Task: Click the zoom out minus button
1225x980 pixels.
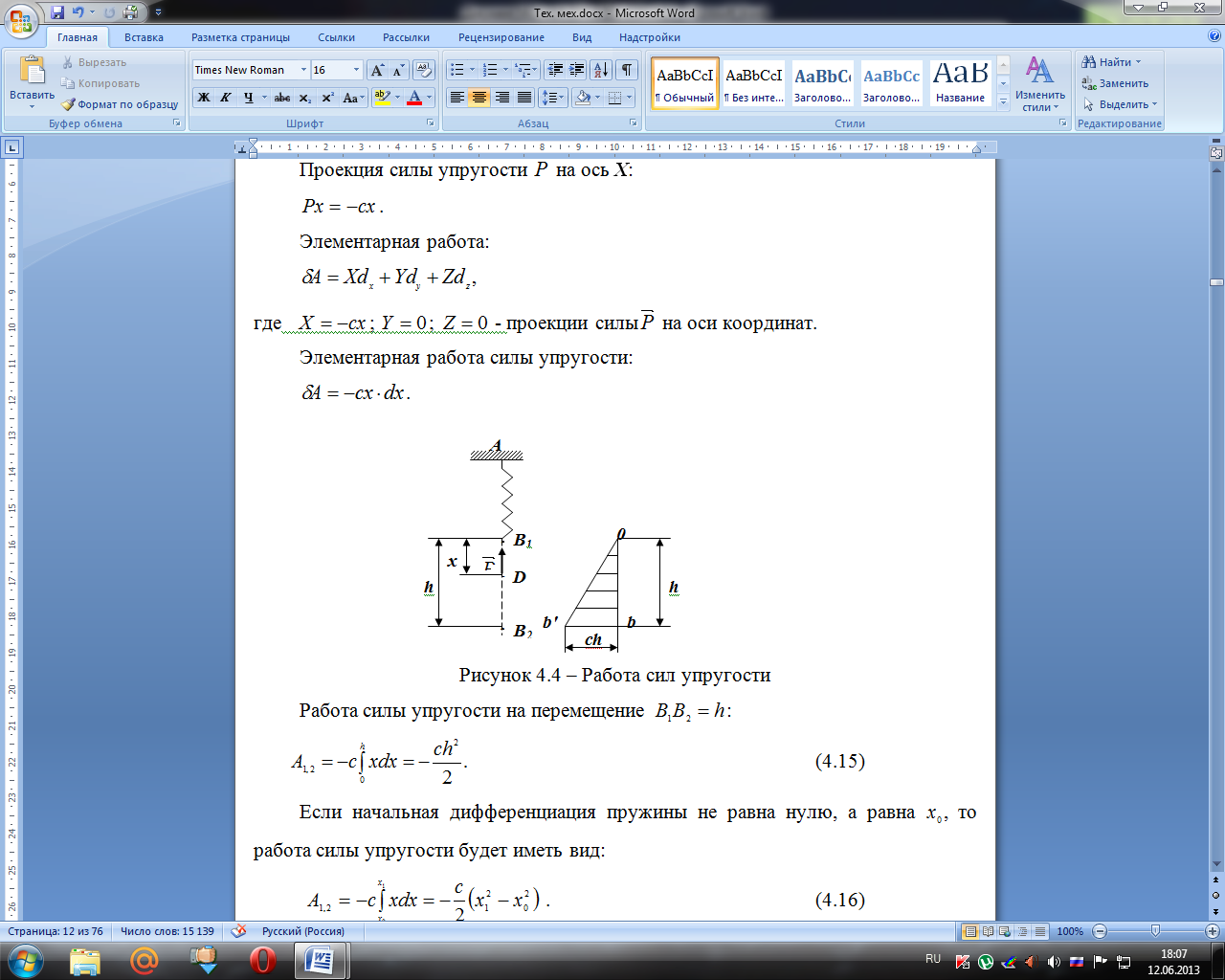Action: pos(1099,931)
